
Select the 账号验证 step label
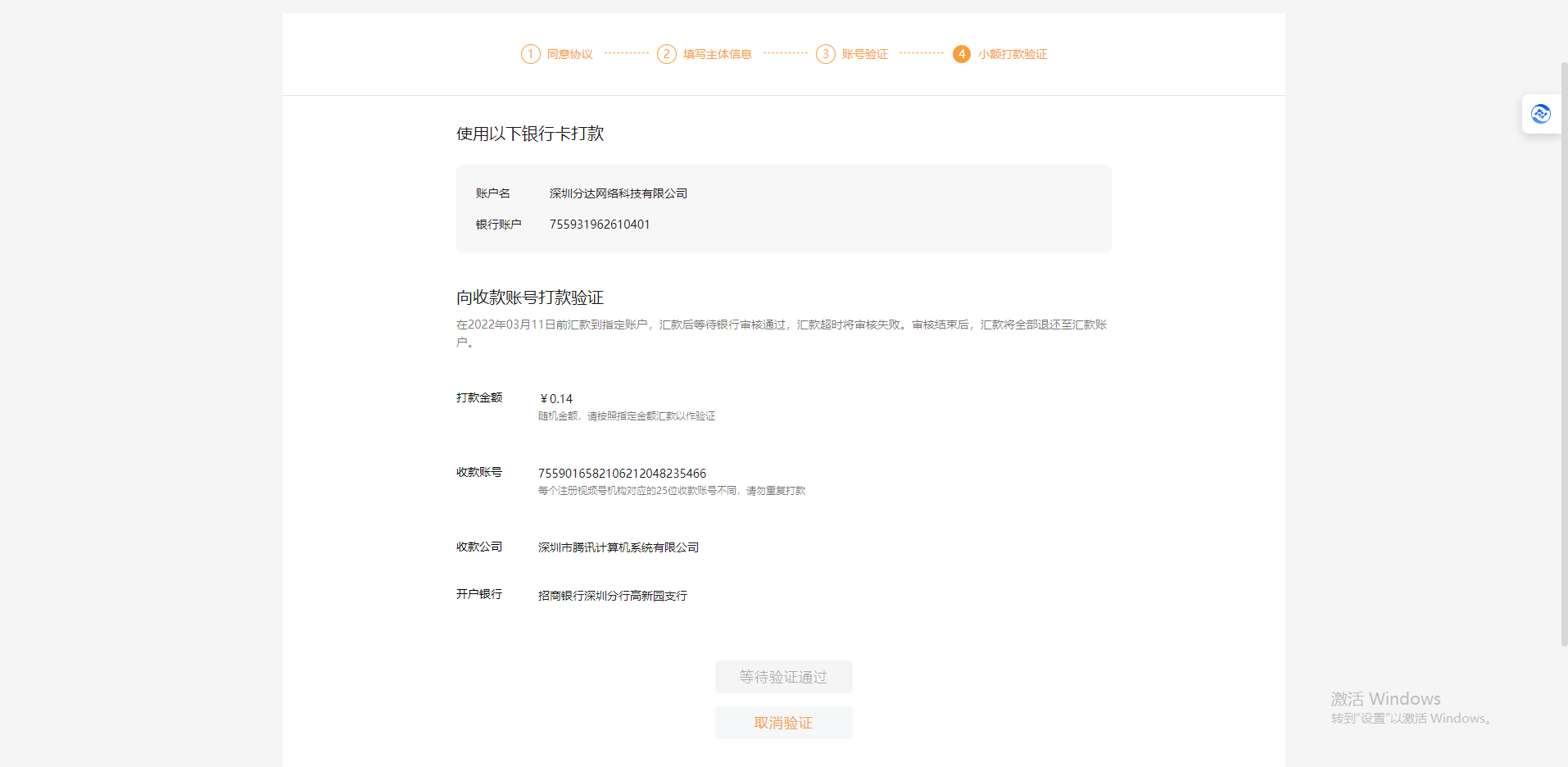click(x=865, y=54)
